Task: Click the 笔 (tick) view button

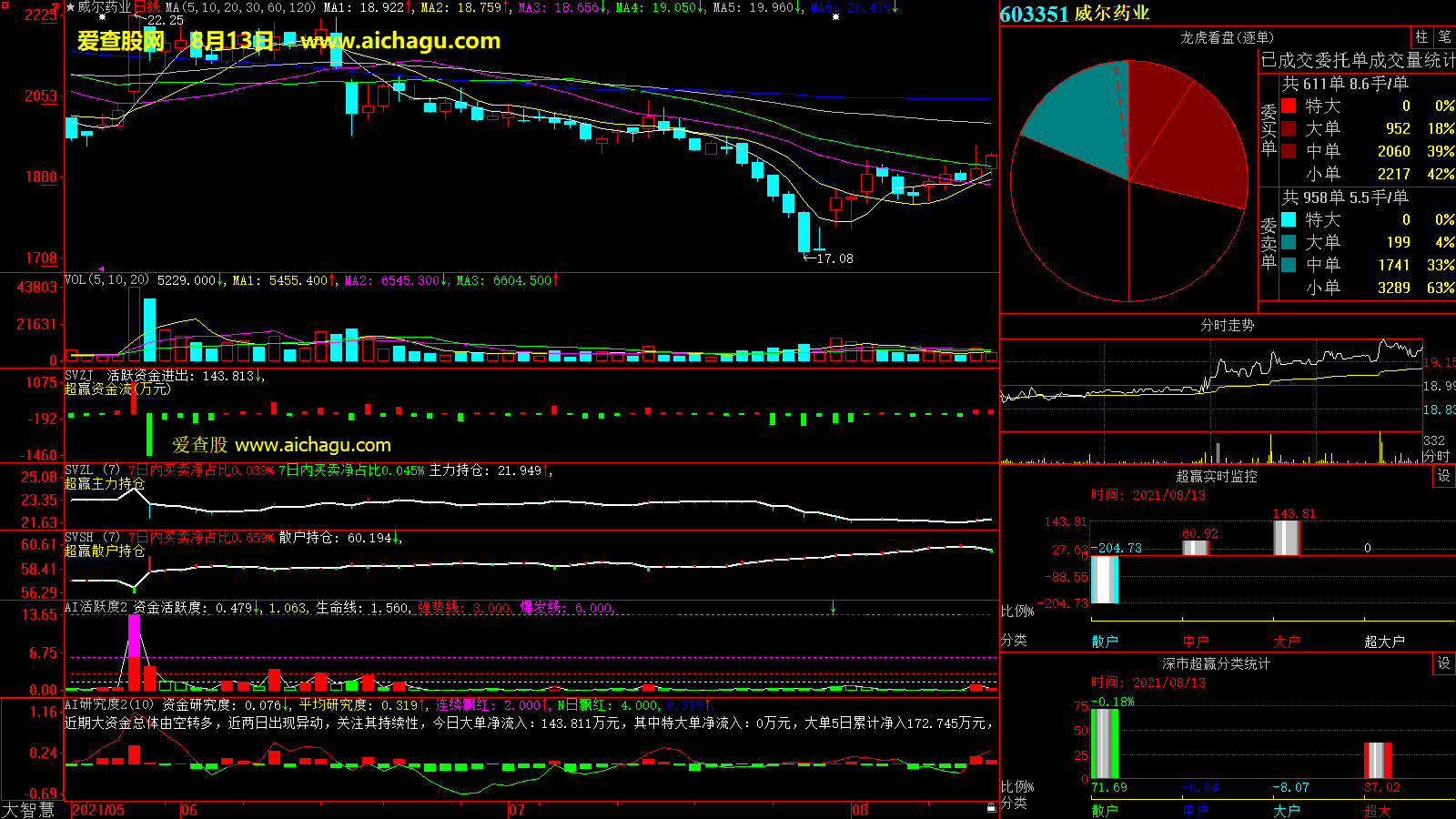Action: pyautogui.click(x=1445, y=37)
